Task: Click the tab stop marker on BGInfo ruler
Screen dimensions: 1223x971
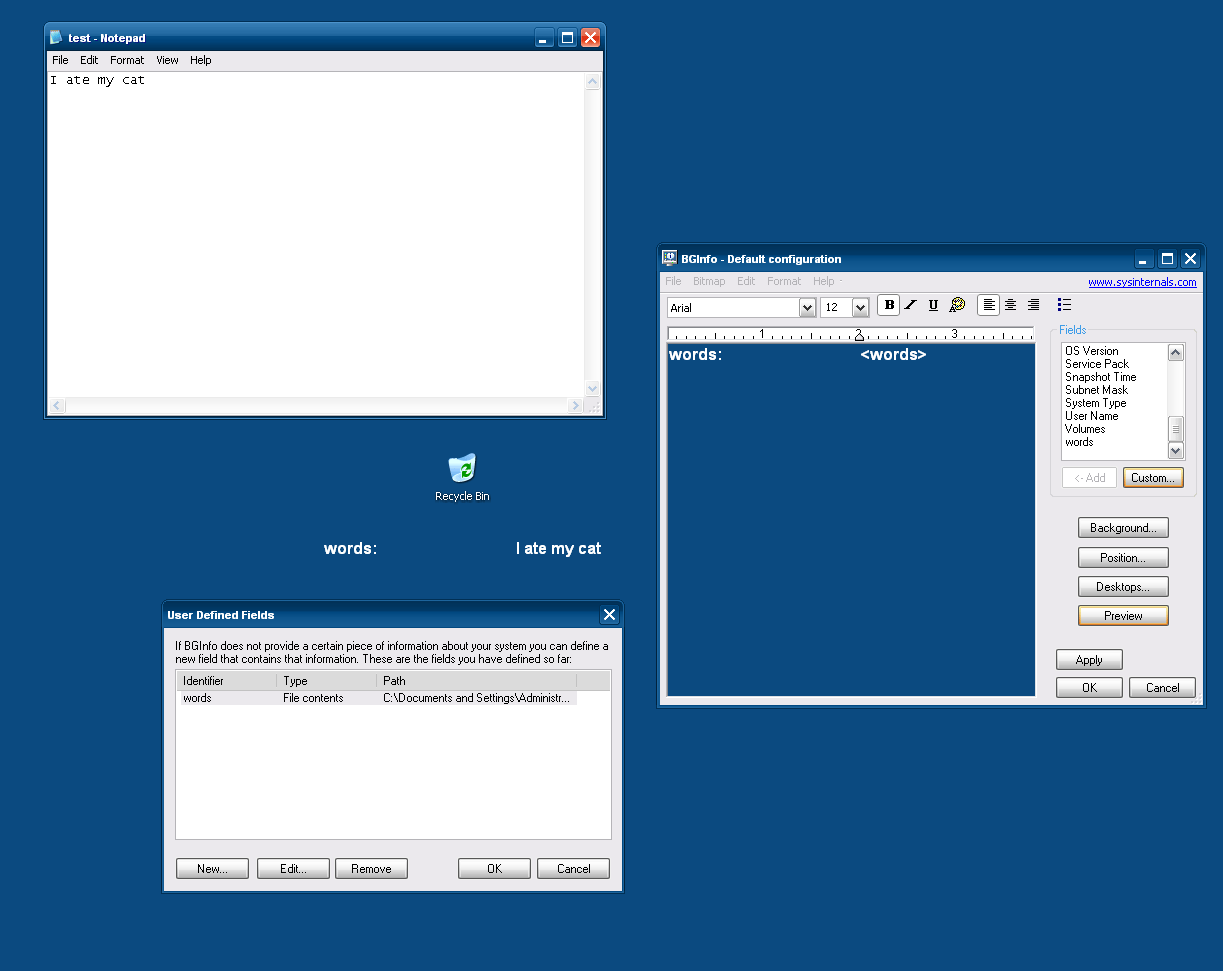Action: click(859, 337)
